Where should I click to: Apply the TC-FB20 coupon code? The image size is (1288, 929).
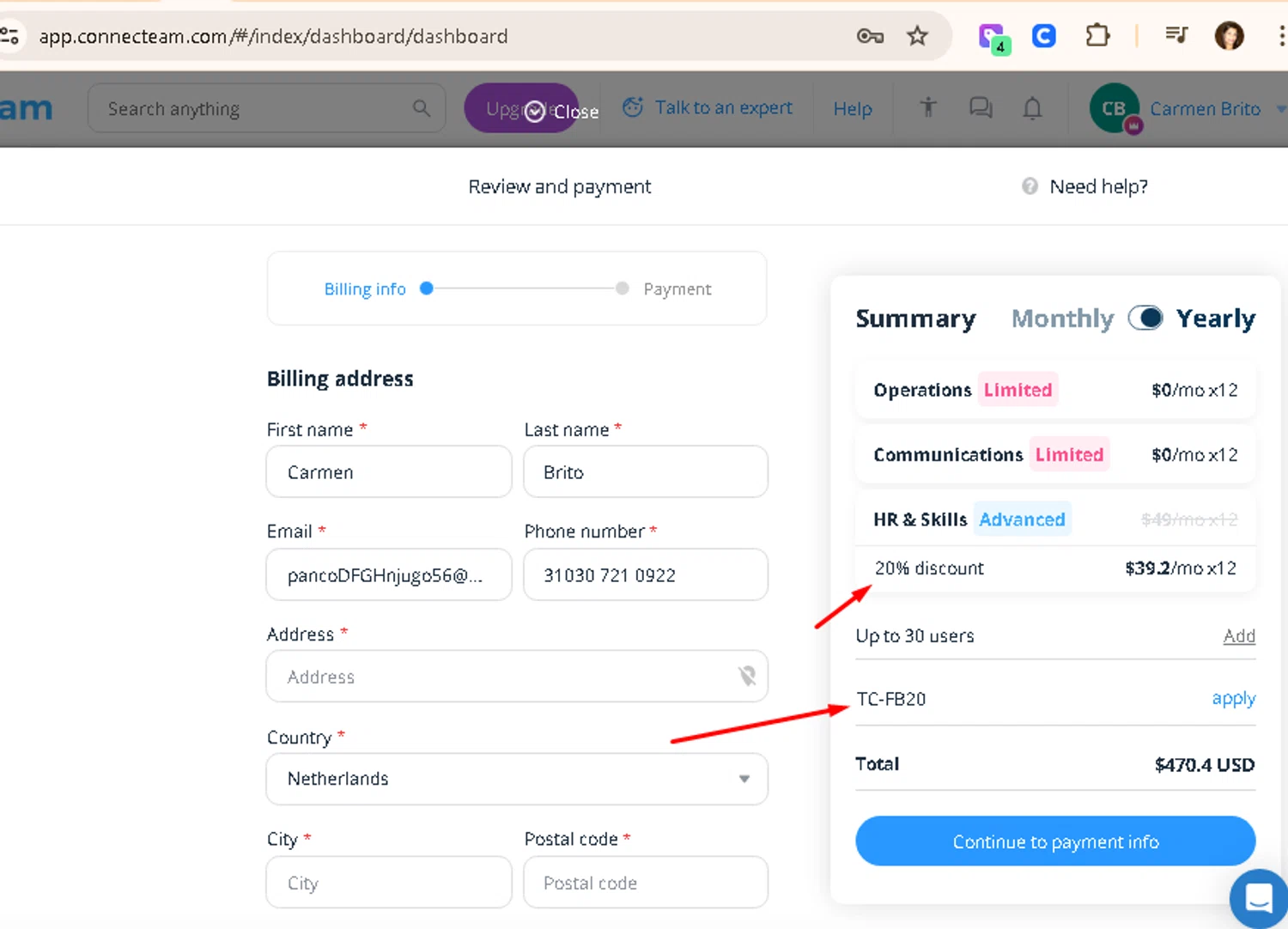(x=1233, y=699)
